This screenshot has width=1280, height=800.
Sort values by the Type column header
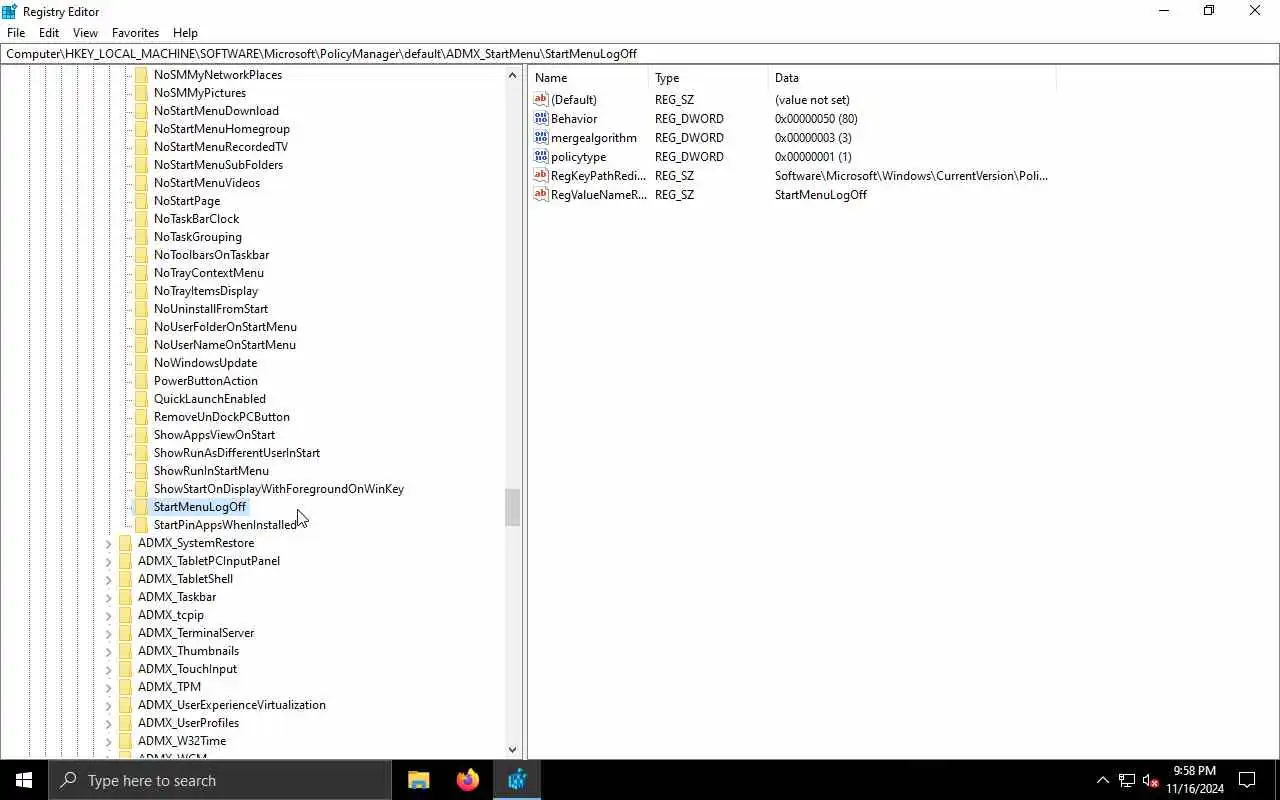pyautogui.click(x=709, y=78)
